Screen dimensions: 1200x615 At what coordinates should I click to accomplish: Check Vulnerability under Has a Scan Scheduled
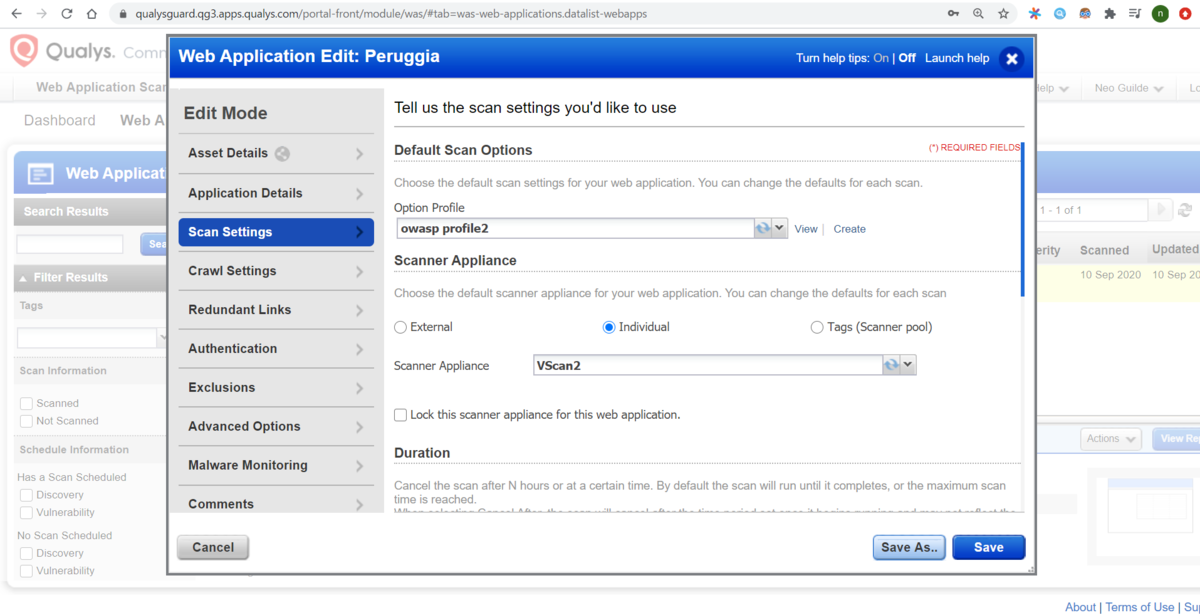pos(27,513)
